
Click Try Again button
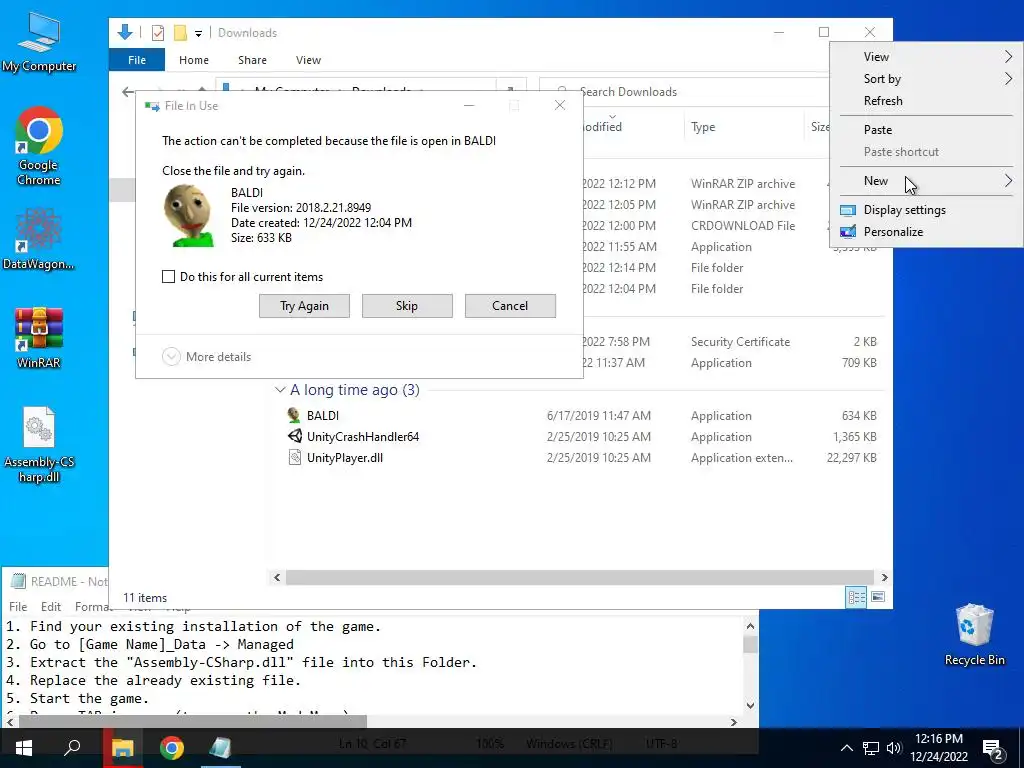pyautogui.click(x=304, y=306)
